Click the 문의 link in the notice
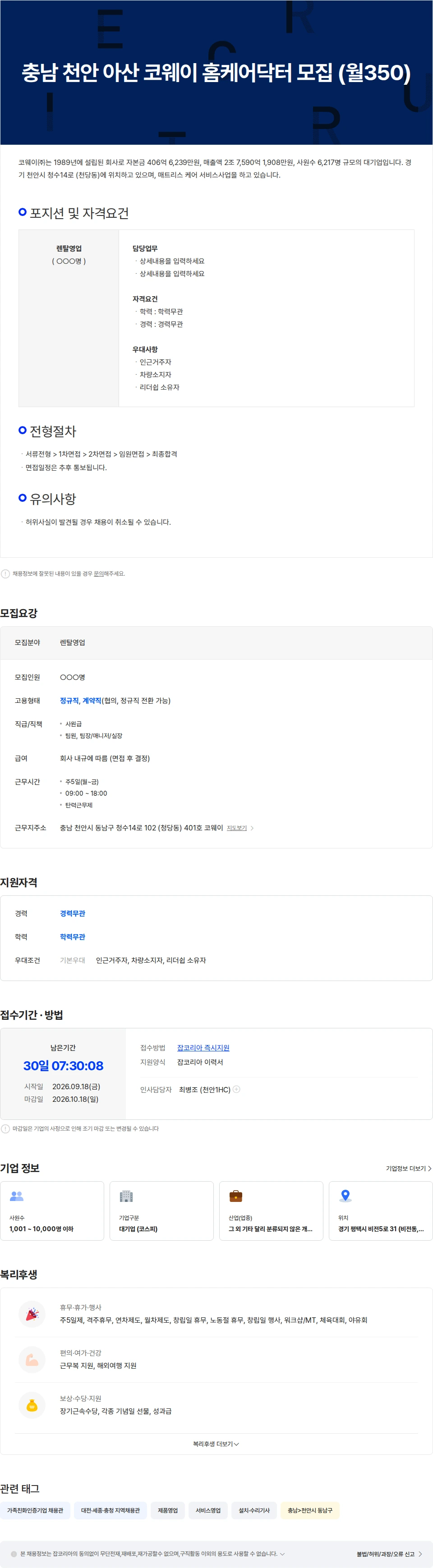Viewport: 433px width, 1568px height. point(98,573)
